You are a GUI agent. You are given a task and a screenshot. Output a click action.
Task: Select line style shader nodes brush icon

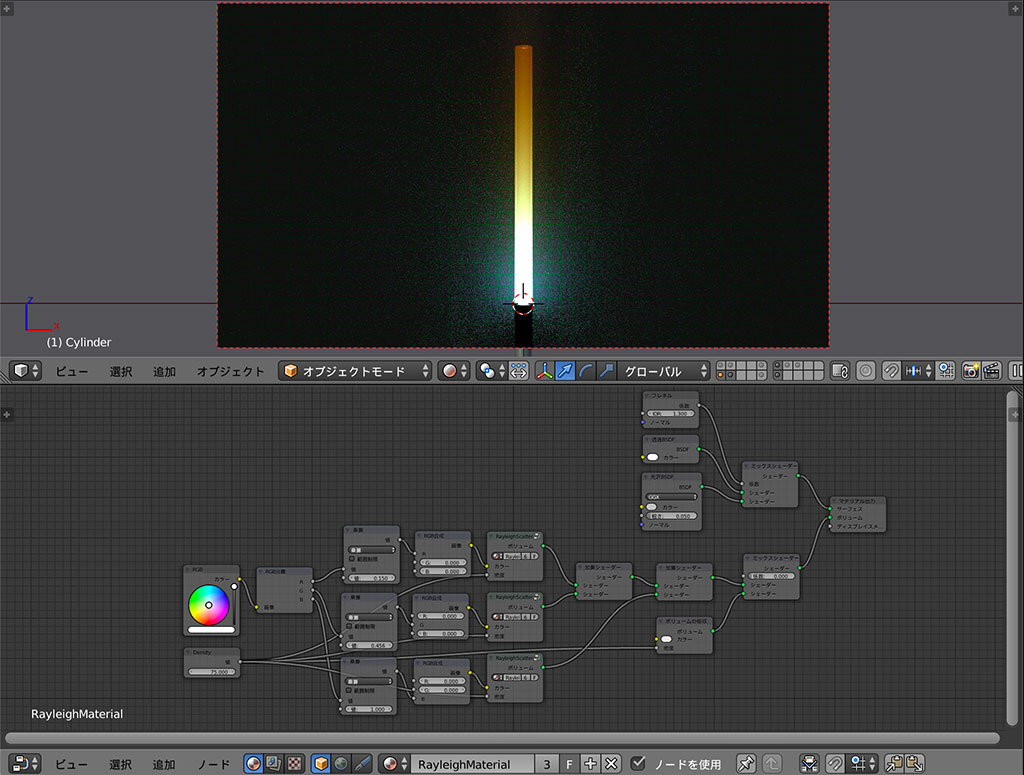pos(362,763)
